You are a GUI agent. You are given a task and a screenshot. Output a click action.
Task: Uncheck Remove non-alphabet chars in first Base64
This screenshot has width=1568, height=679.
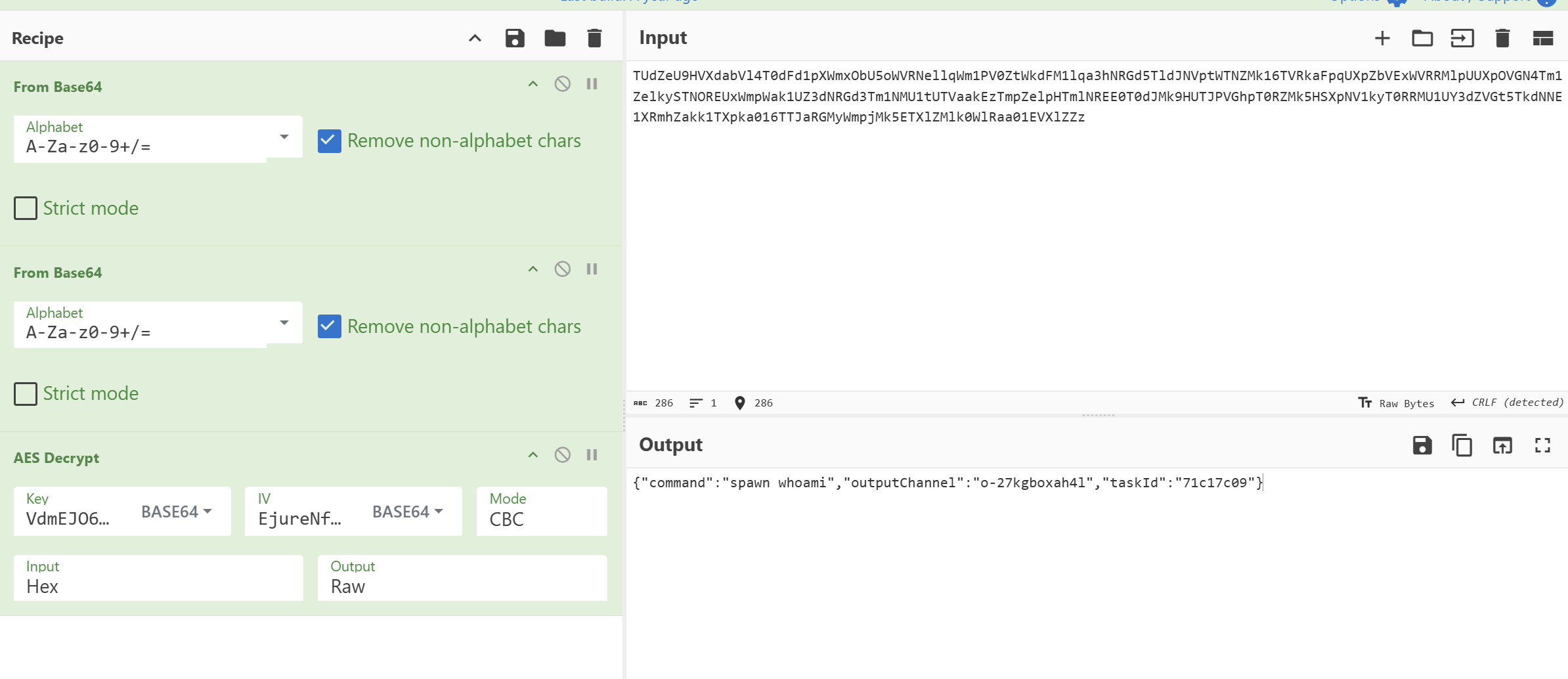(330, 141)
